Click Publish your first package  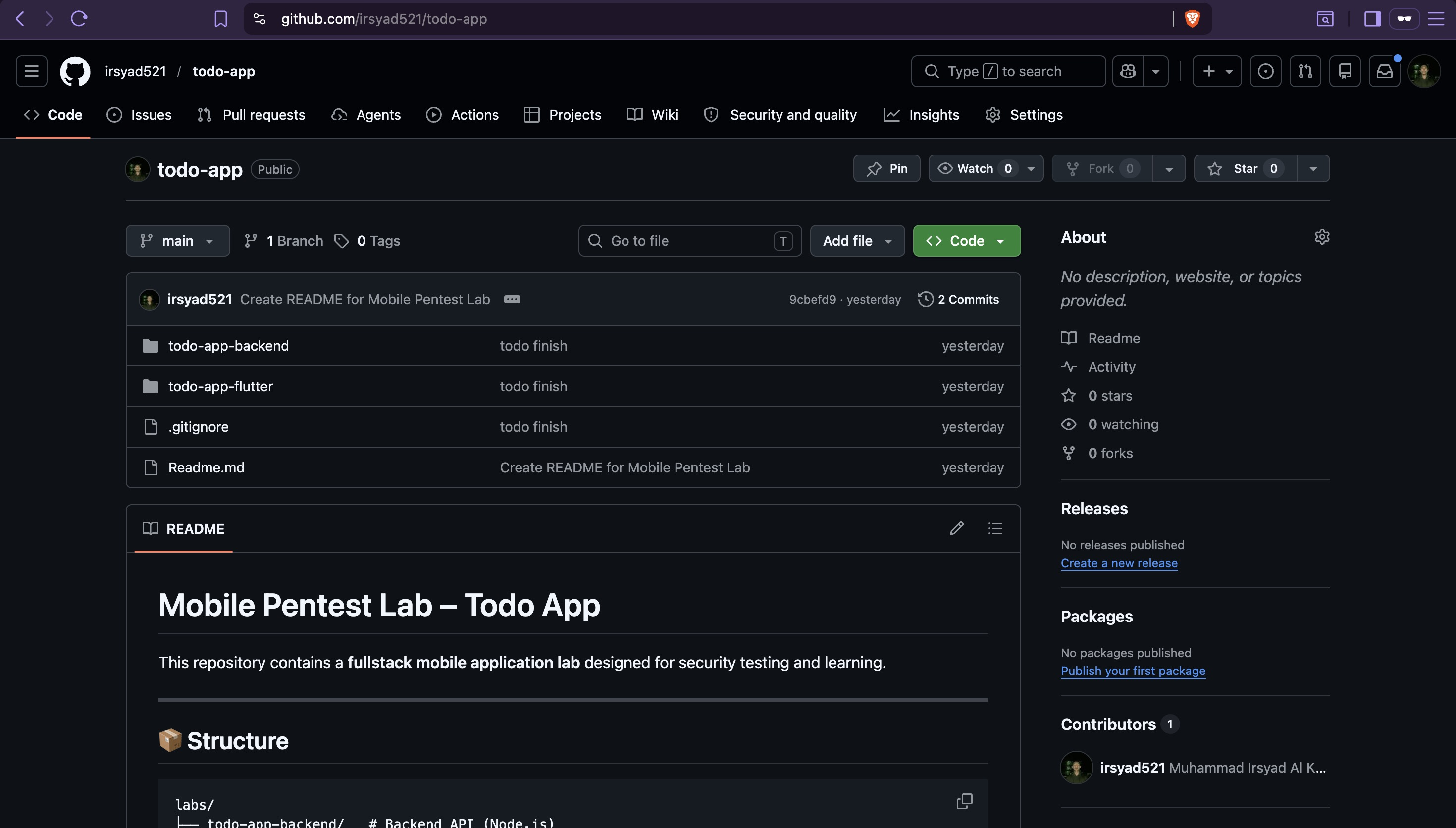click(1133, 671)
